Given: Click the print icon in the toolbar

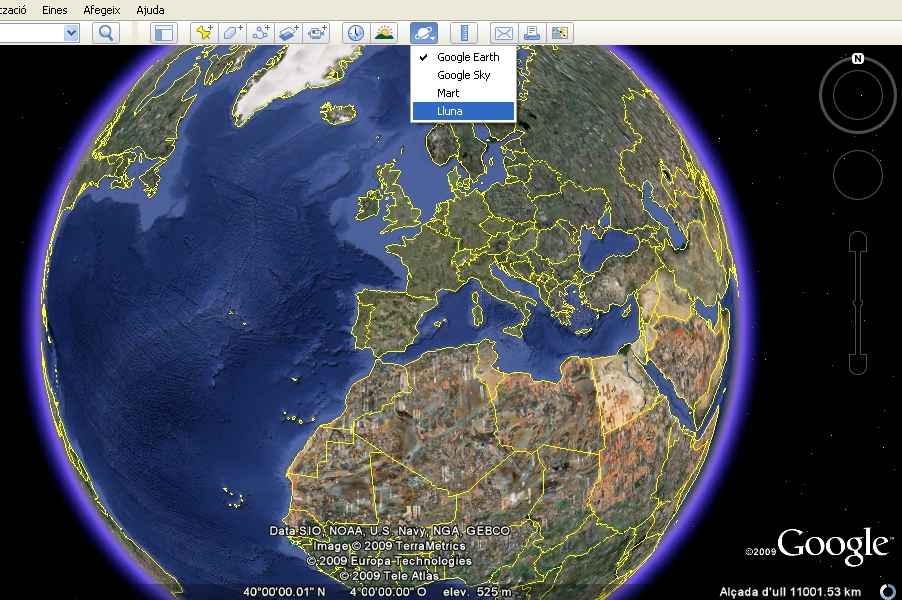Looking at the screenshot, I should 532,33.
